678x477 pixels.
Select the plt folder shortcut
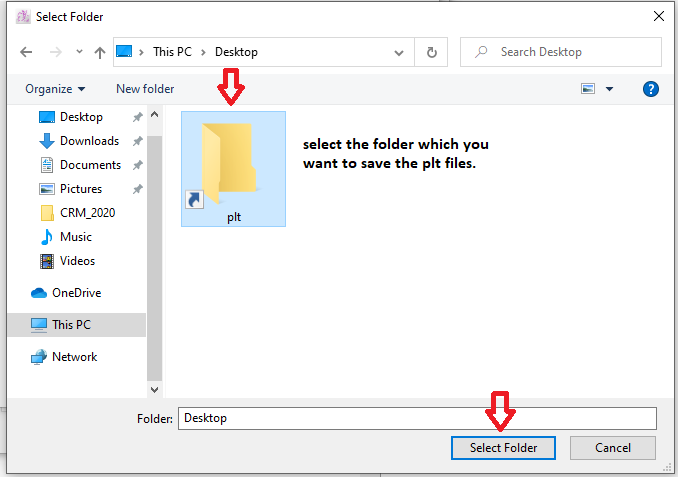(233, 168)
